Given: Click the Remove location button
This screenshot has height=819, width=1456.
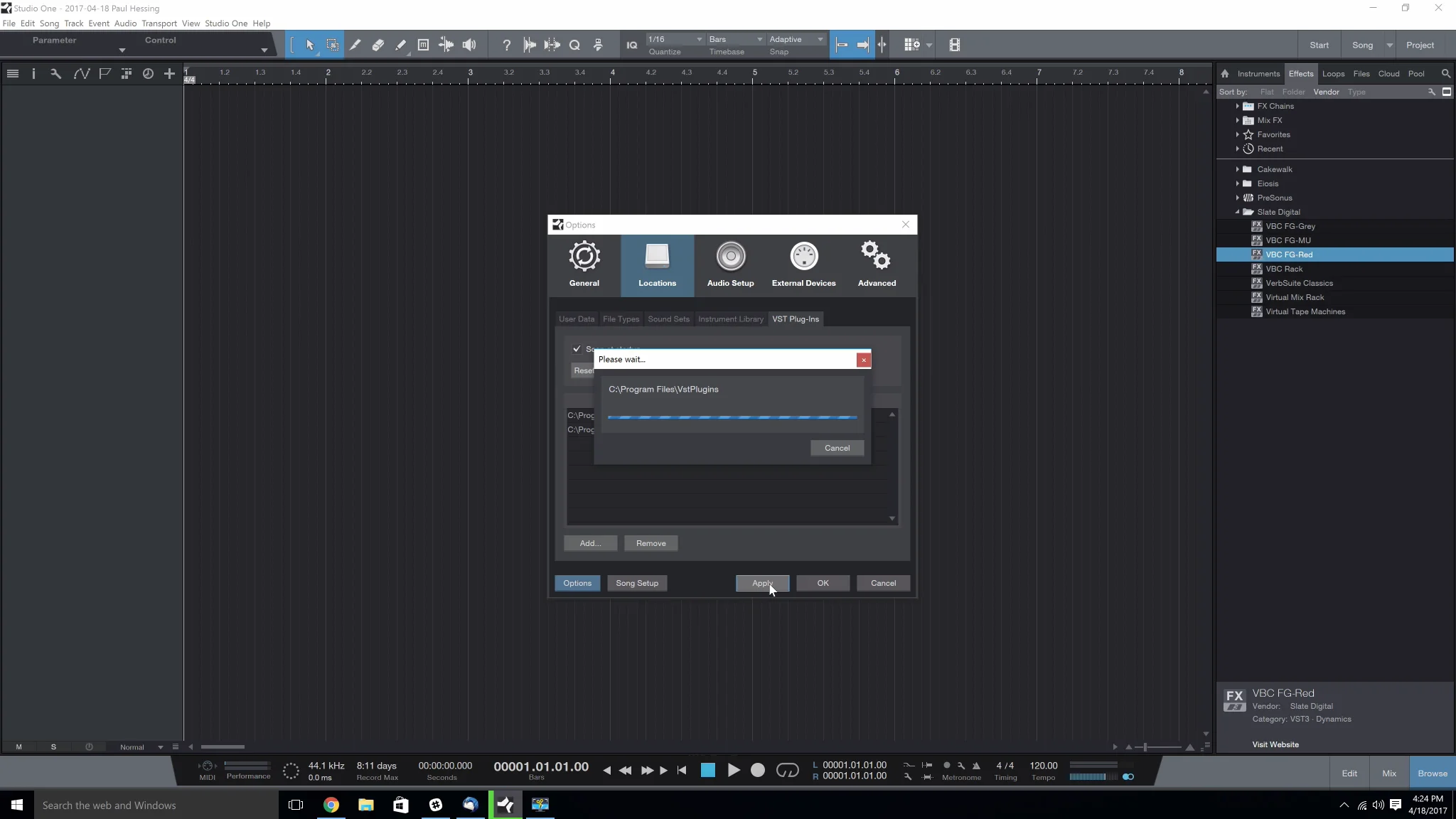Looking at the screenshot, I should pyautogui.click(x=651, y=543).
